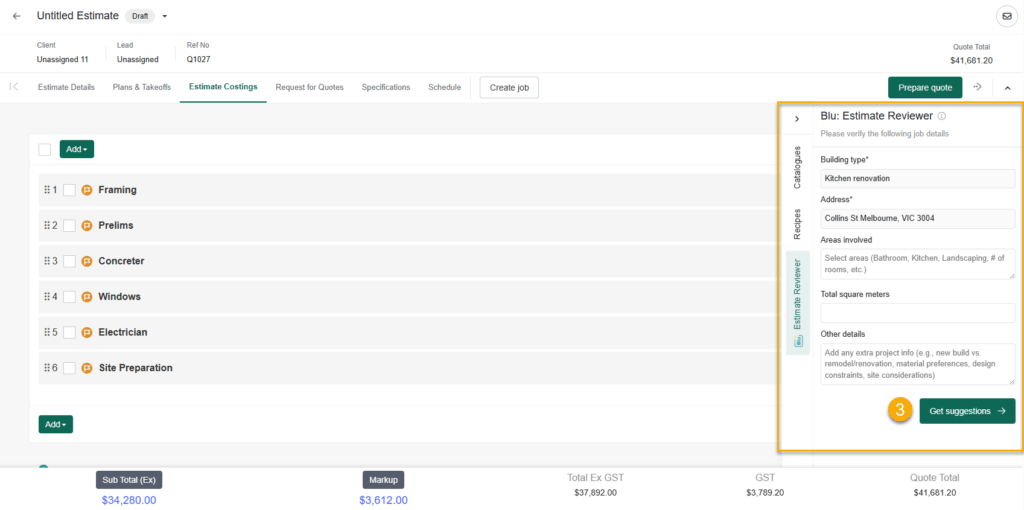Open the top Add dropdown button

[76, 149]
